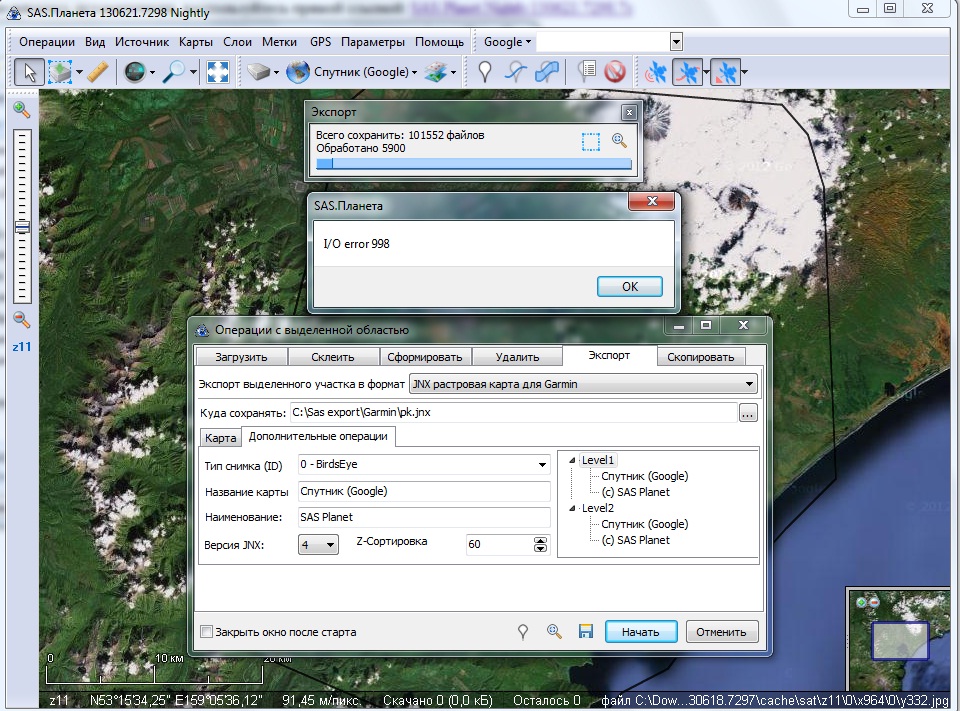
Task: Click the save floppy disk icon near Начать
Action: point(586,632)
